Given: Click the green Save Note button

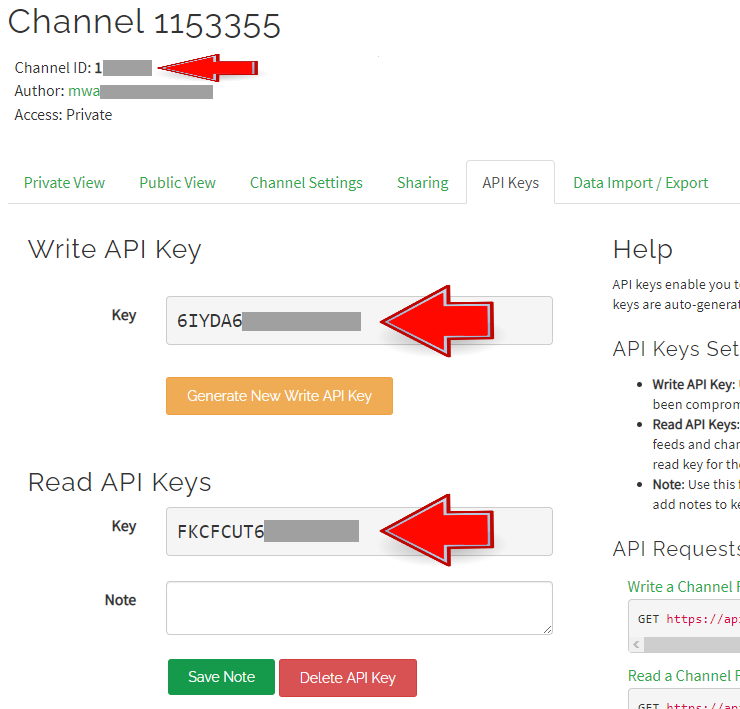Looking at the screenshot, I should coord(221,677).
